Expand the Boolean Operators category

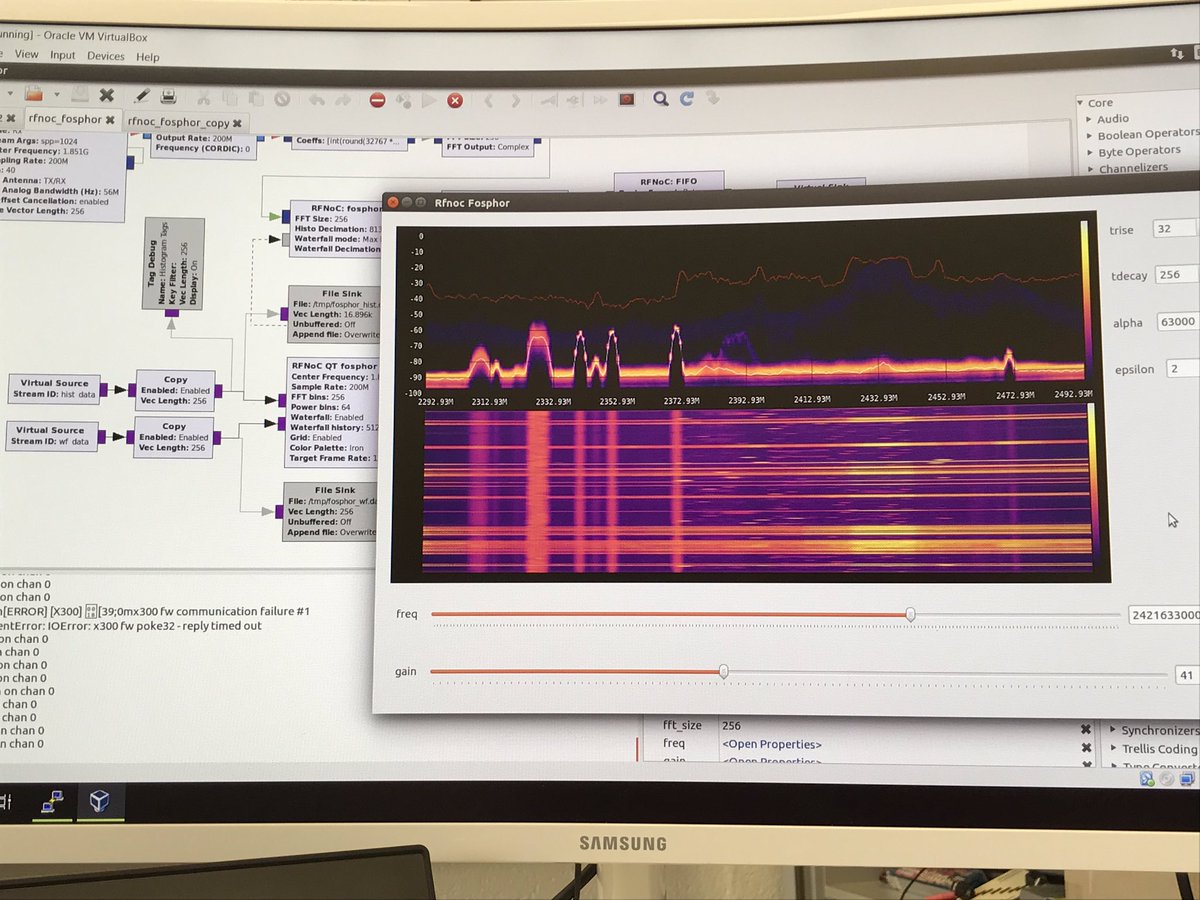pos(1089,135)
